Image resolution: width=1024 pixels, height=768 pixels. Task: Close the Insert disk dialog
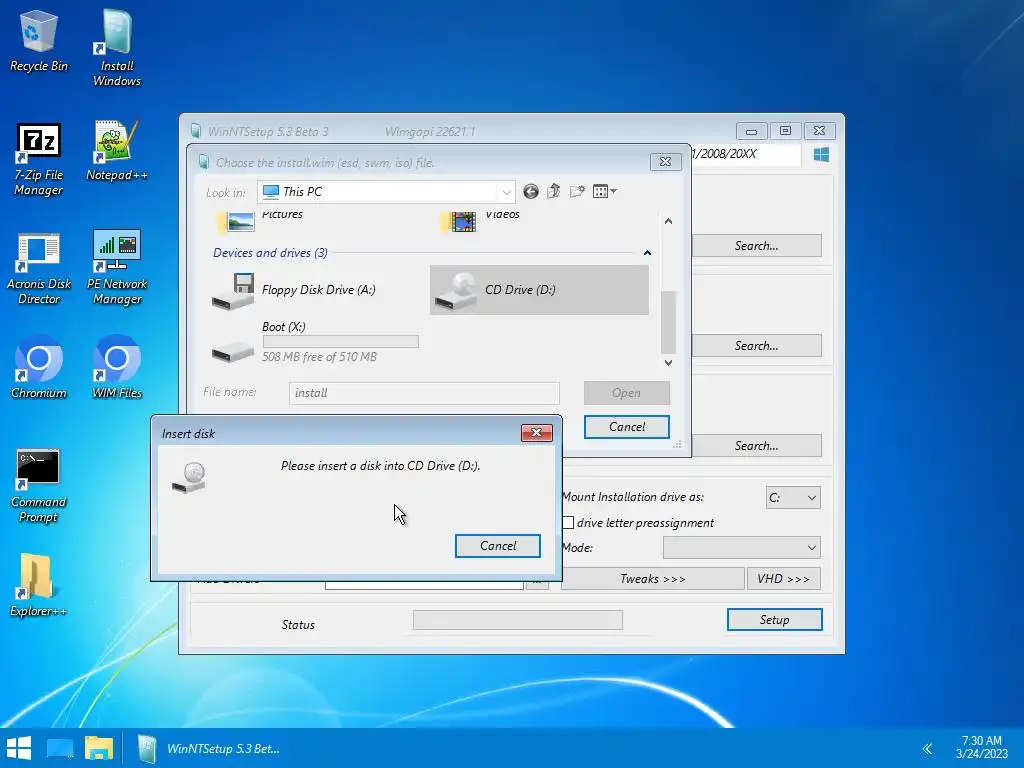[x=537, y=433]
